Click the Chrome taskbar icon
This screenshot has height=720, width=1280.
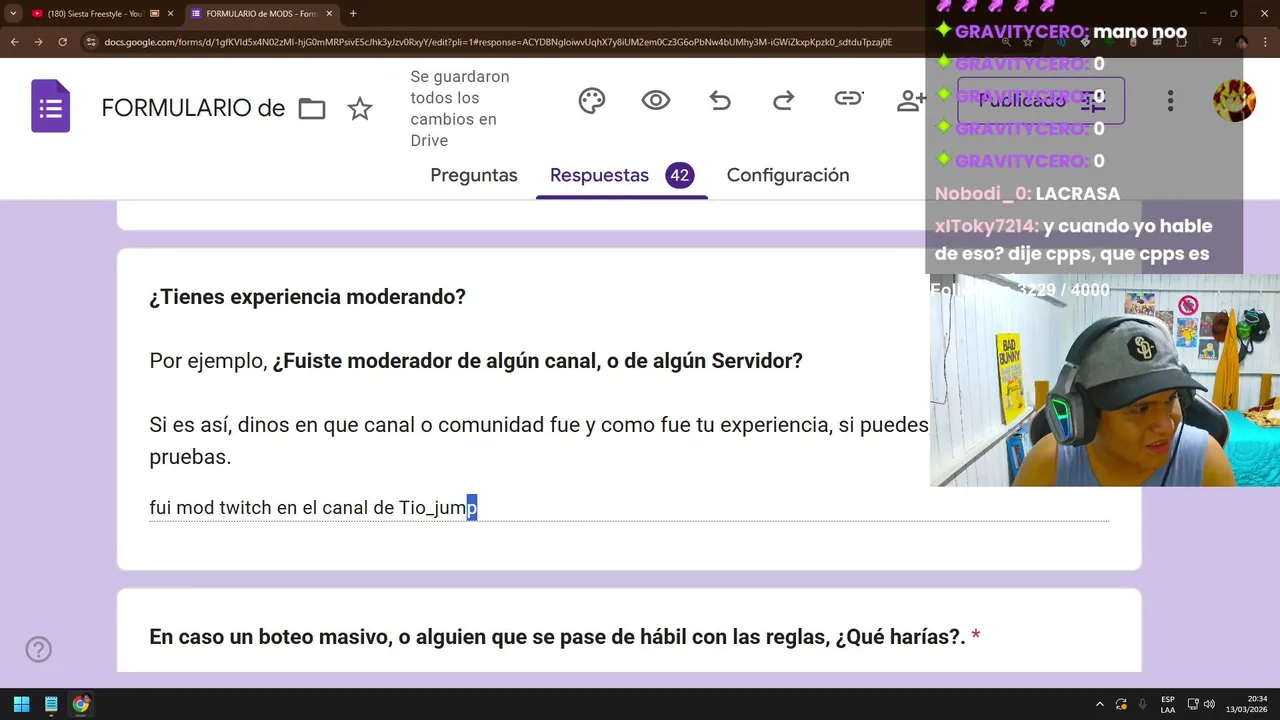click(x=81, y=704)
